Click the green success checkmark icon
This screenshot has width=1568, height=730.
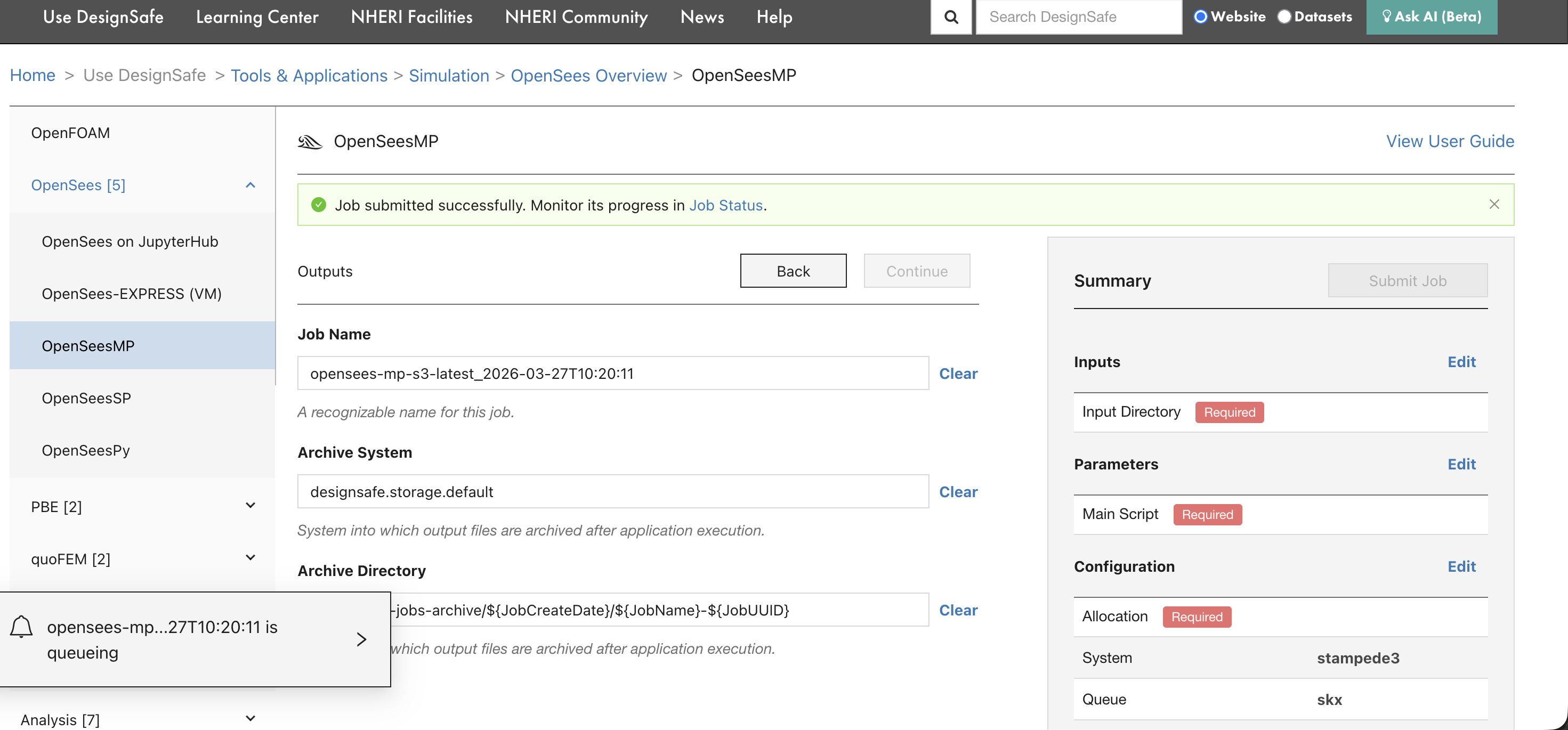(318, 205)
